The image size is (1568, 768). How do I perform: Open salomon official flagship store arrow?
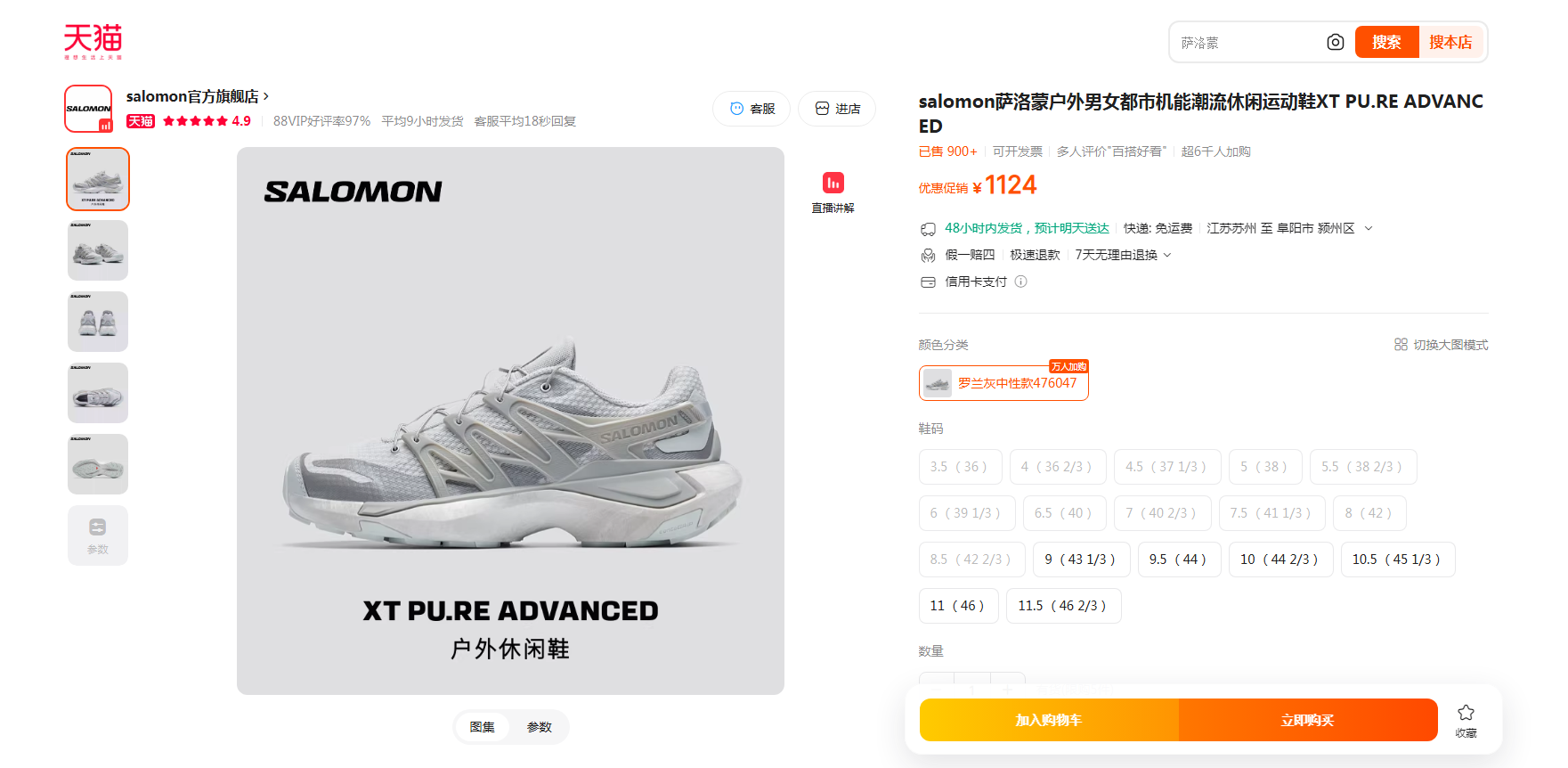pyautogui.click(x=265, y=96)
